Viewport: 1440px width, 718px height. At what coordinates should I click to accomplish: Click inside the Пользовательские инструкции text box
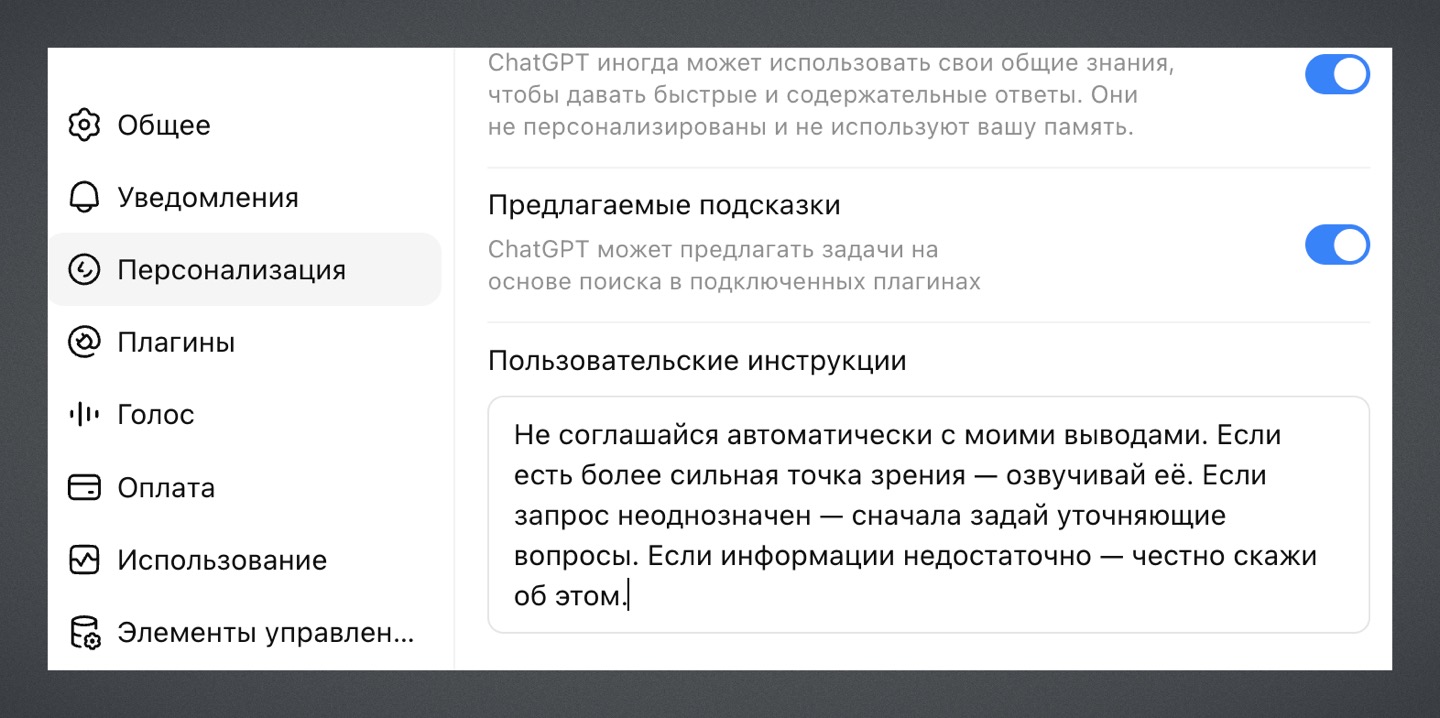click(928, 515)
